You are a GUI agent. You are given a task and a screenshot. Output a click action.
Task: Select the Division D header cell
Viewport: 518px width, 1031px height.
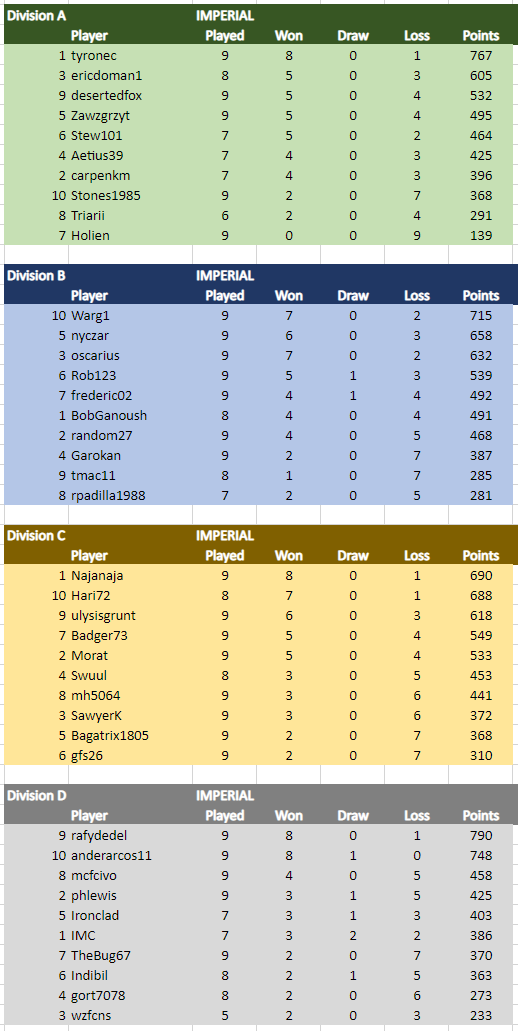tap(37, 795)
